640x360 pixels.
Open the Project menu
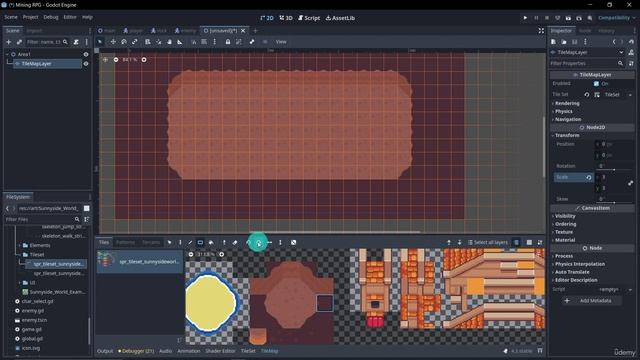30,17
